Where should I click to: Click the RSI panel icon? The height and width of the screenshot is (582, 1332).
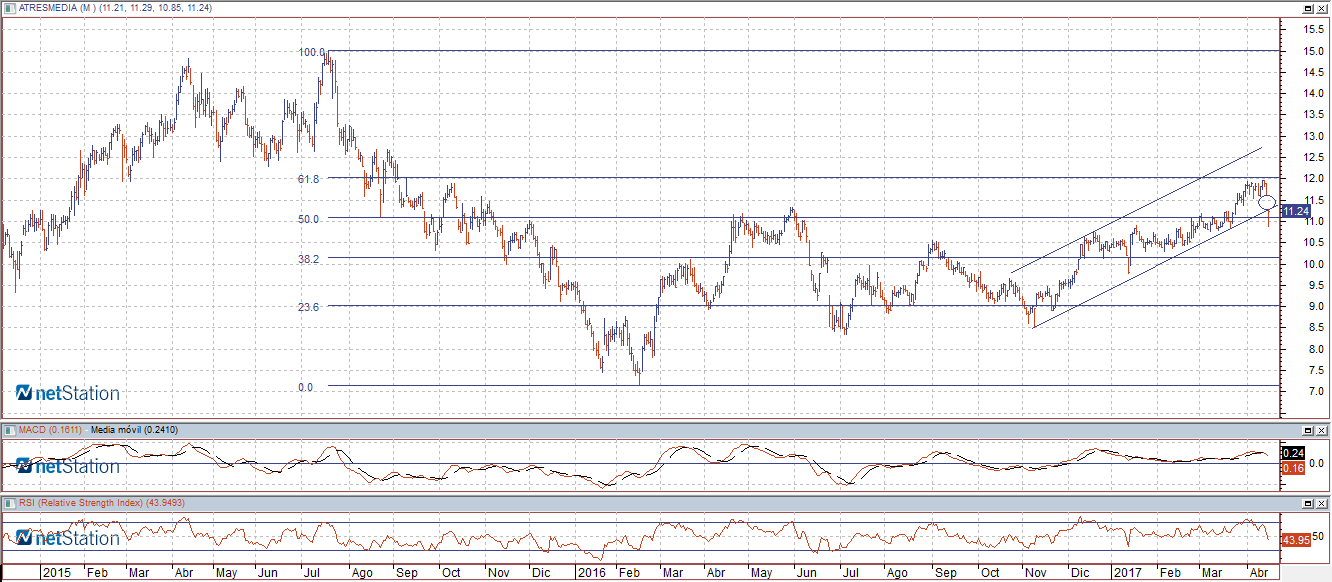8,503
